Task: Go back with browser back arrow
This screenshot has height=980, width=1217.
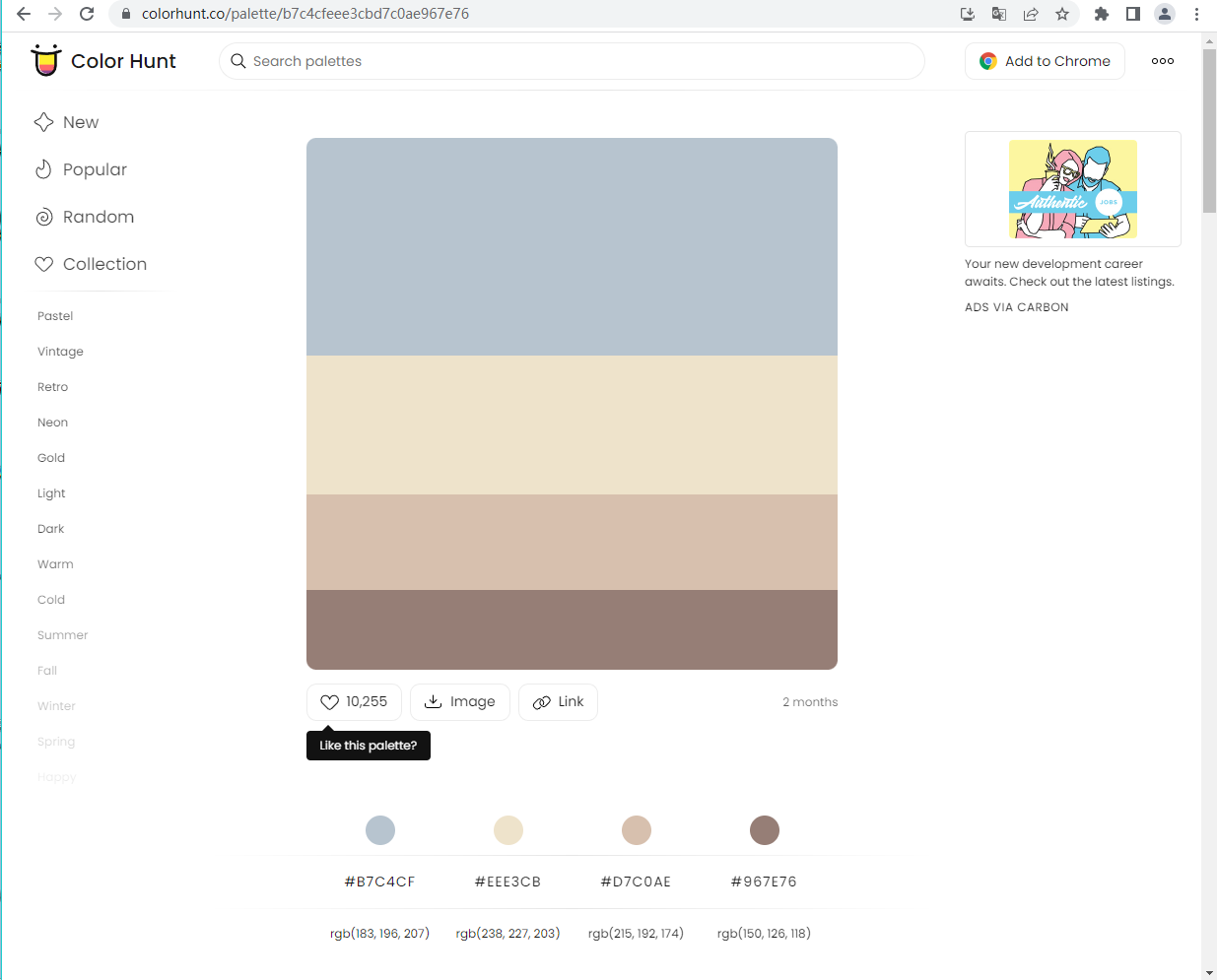Action: pos(24,14)
